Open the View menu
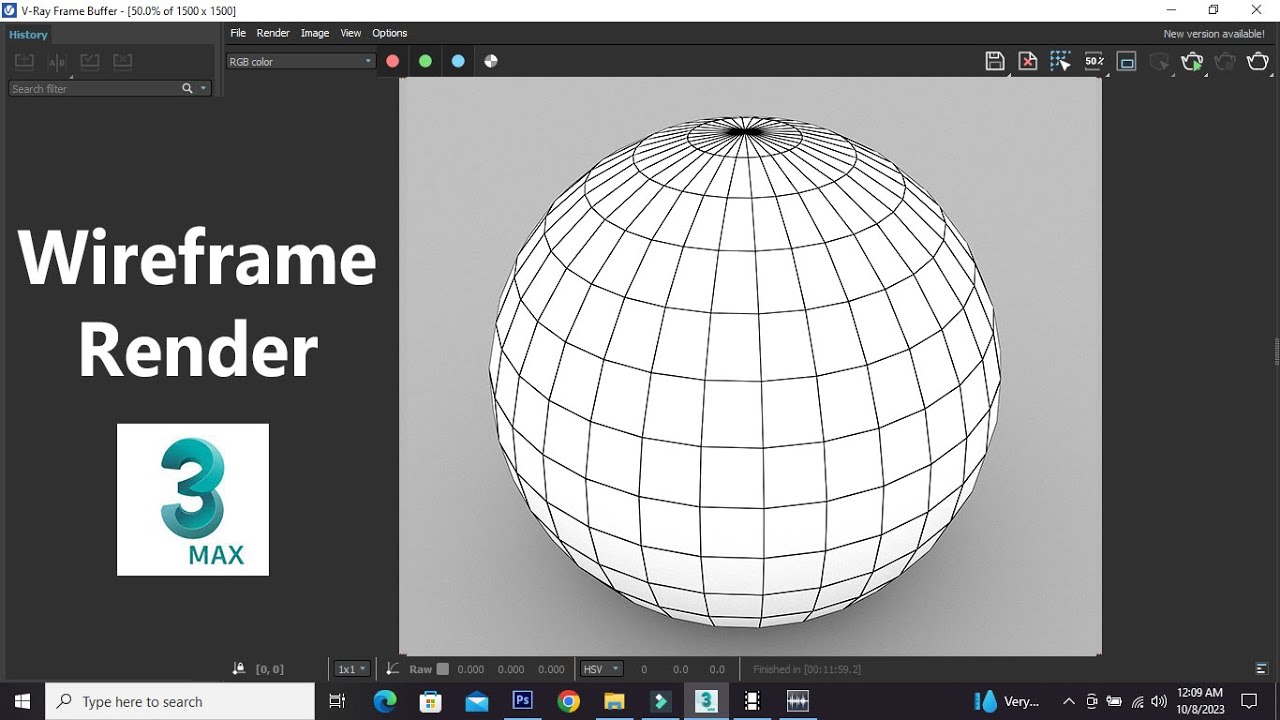This screenshot has height=720, width=1280. pyautogui.click(x=351, y=33)
